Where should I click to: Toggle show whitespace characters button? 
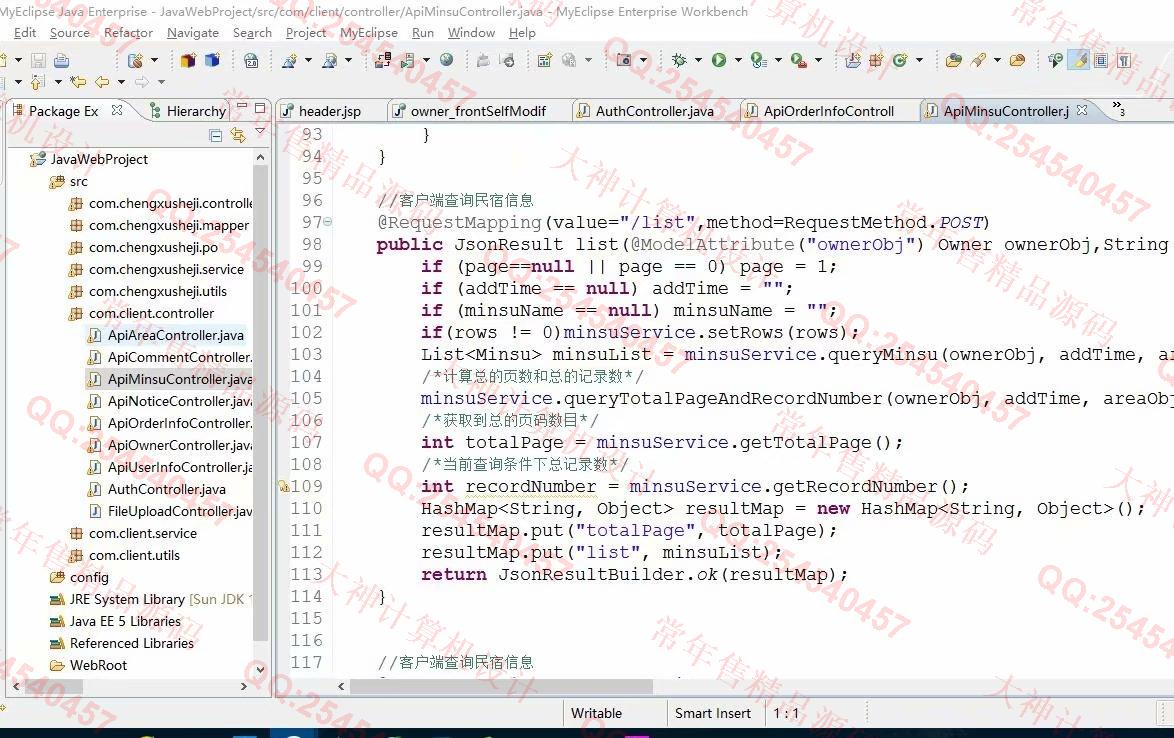[x=1124, y=61]
